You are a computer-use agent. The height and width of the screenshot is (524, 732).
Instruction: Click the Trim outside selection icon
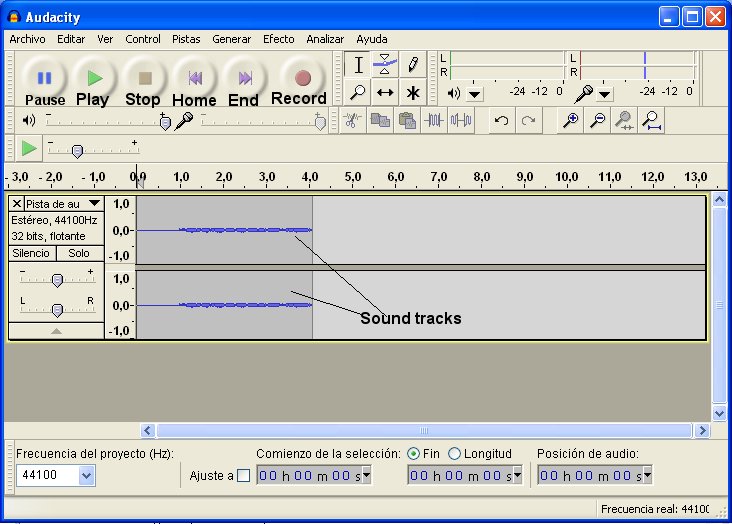click(434, 120)
